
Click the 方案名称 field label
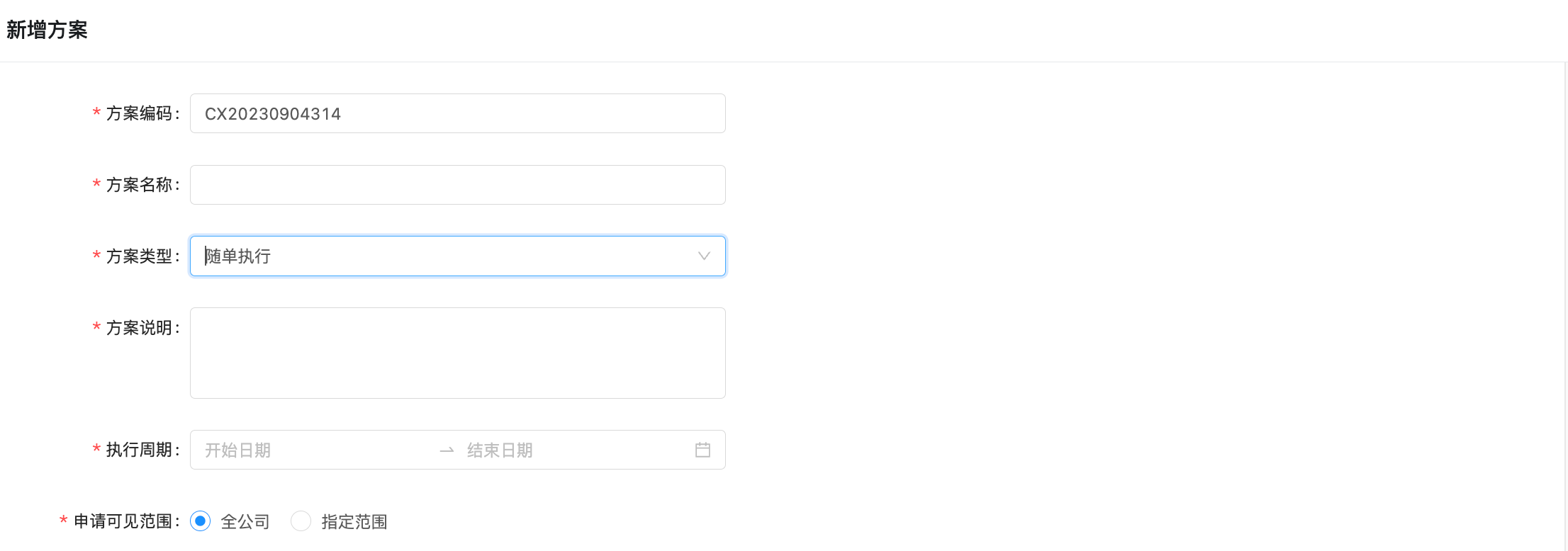click(x=139, y=185)
